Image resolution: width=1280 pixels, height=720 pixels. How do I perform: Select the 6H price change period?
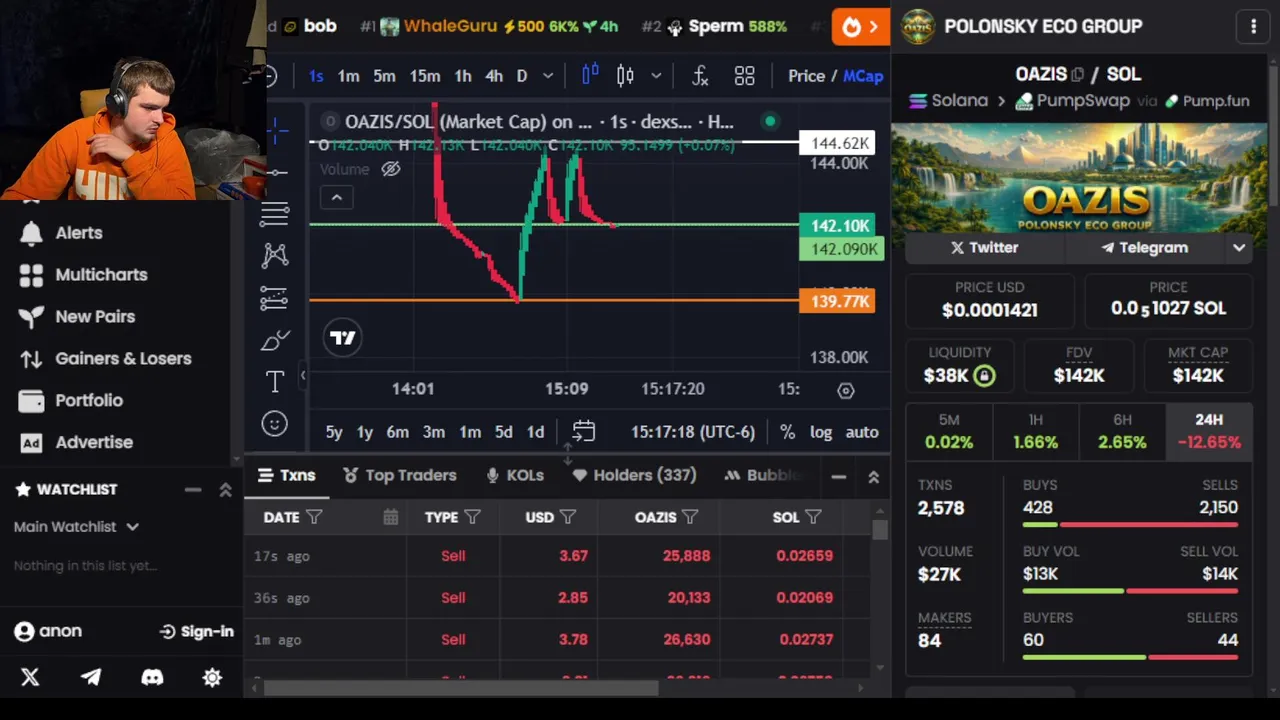click(1122, 431)
